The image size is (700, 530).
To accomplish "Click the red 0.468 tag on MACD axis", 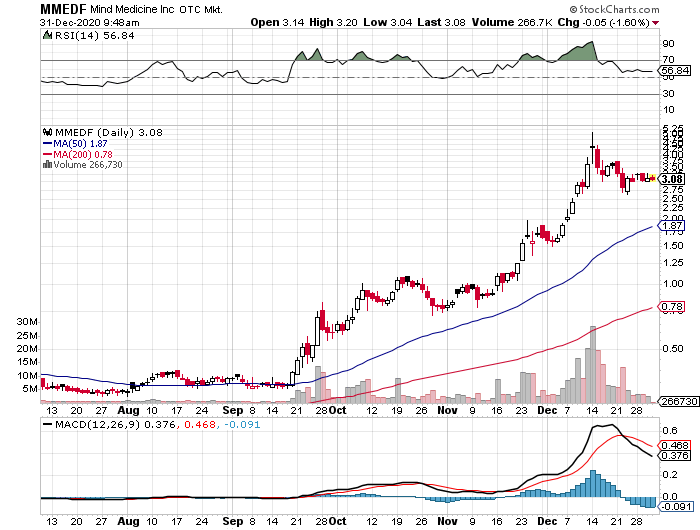I will tap(675, 446).
